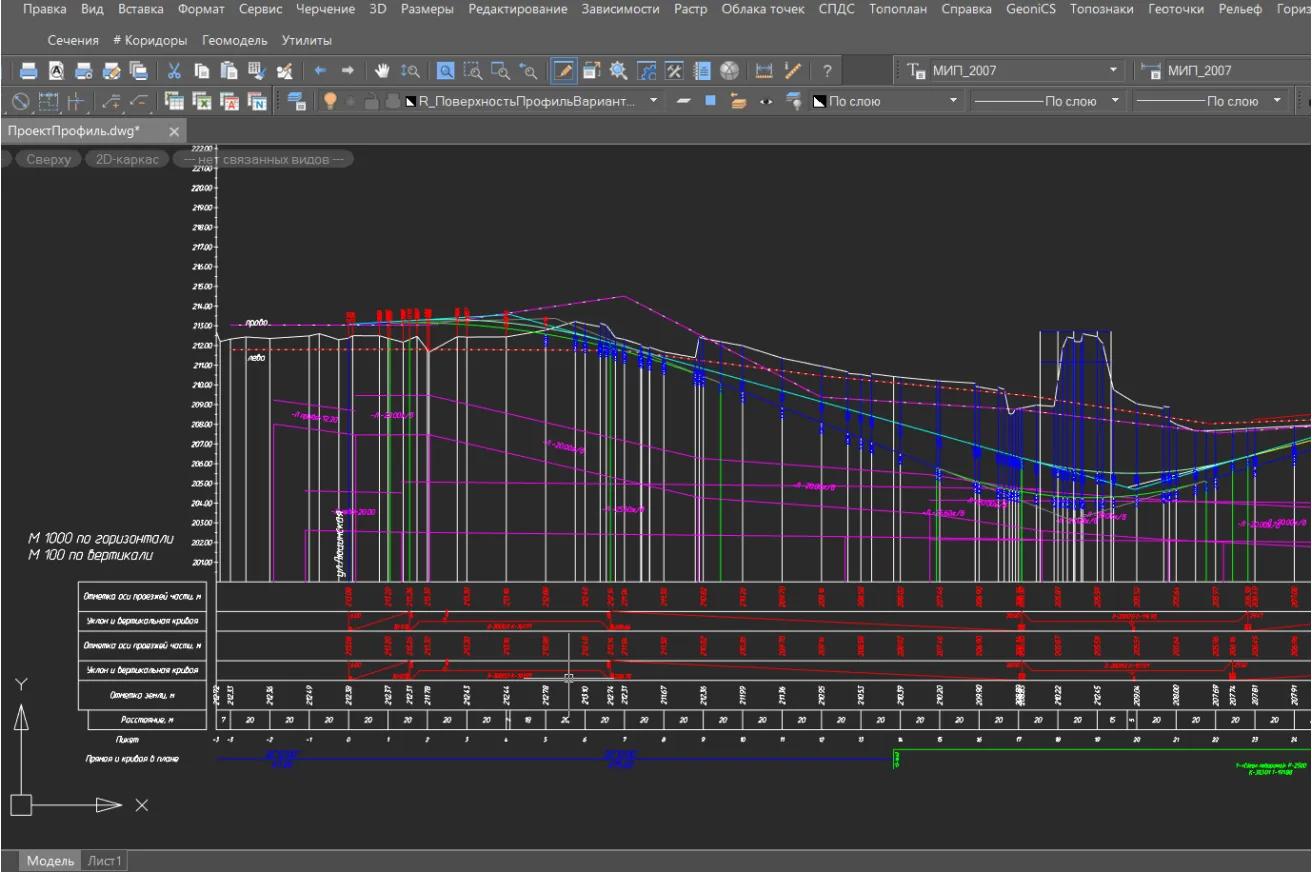Click the Excel table export icon
Viewport: 1312px width, 872px height.
(202, 101)
